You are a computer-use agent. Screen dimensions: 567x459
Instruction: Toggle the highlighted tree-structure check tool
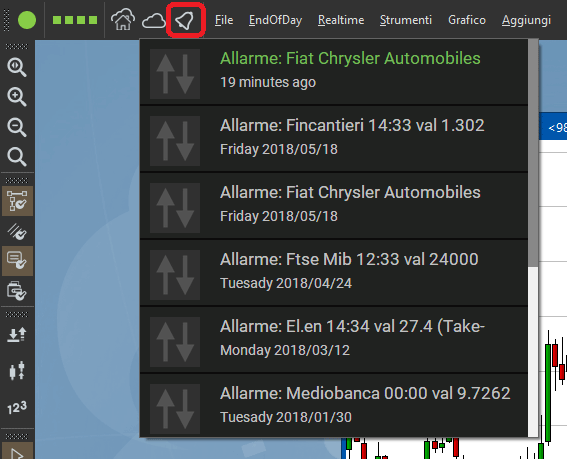point(17,201)
